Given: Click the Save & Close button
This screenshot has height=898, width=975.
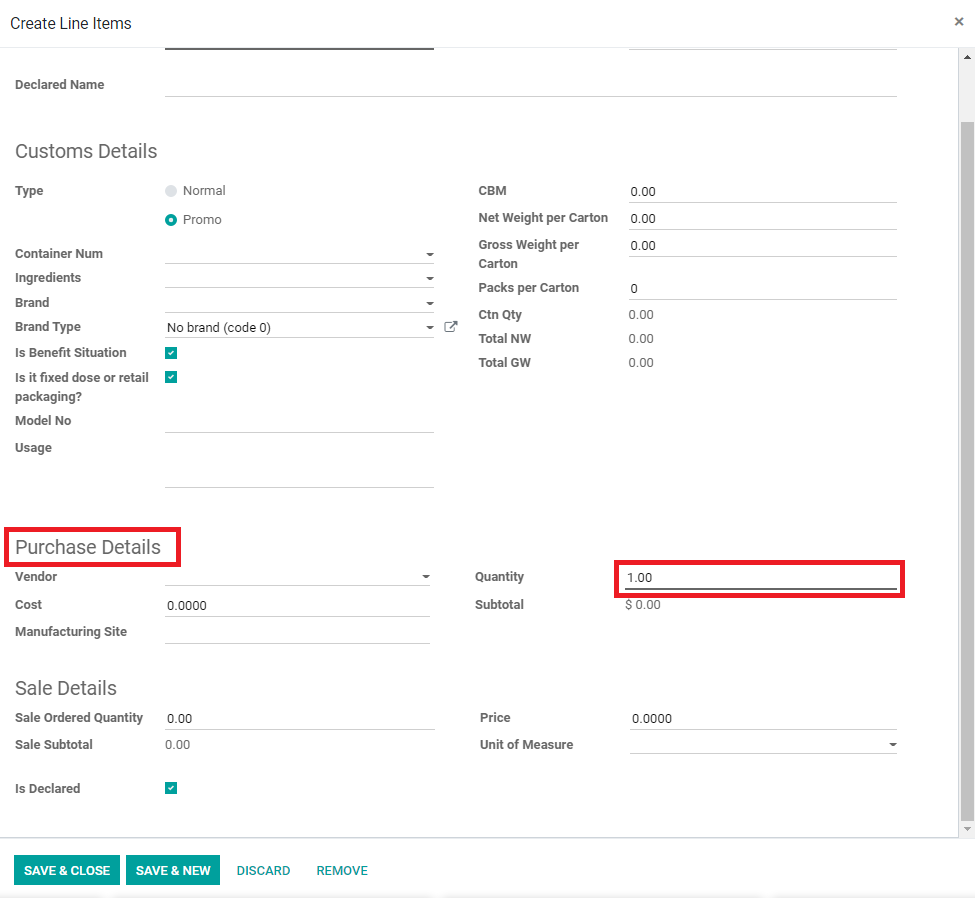Looking at the screenshot, I should 67,870.
